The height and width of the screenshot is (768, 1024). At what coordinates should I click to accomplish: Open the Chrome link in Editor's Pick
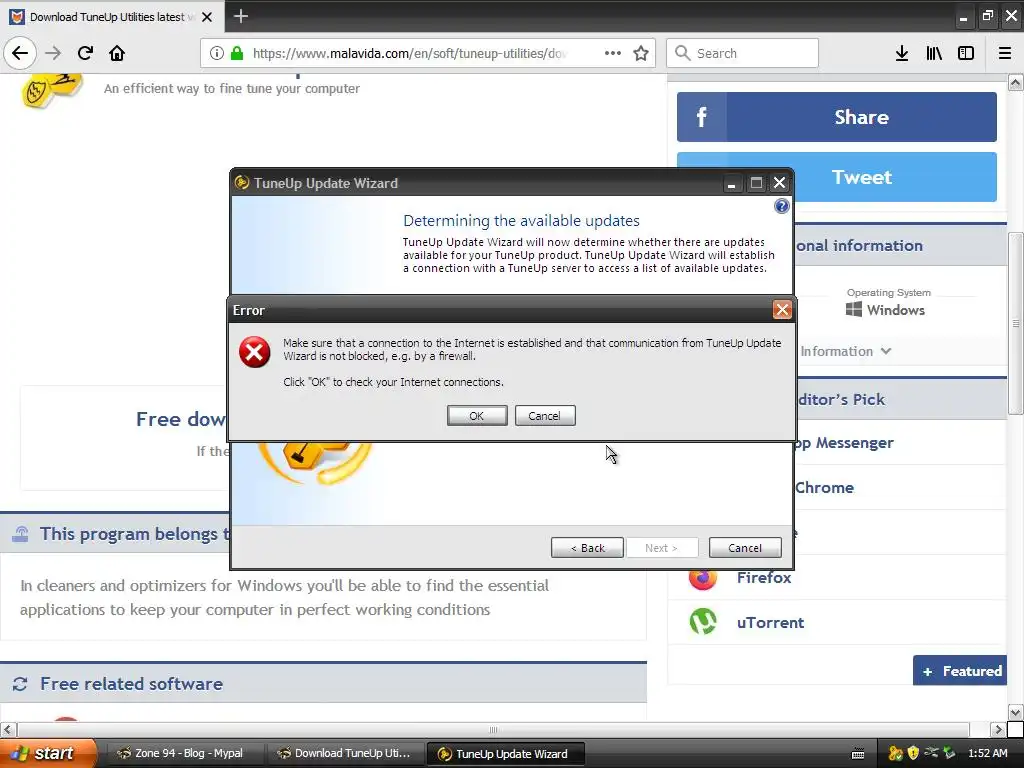pos(824,488)
